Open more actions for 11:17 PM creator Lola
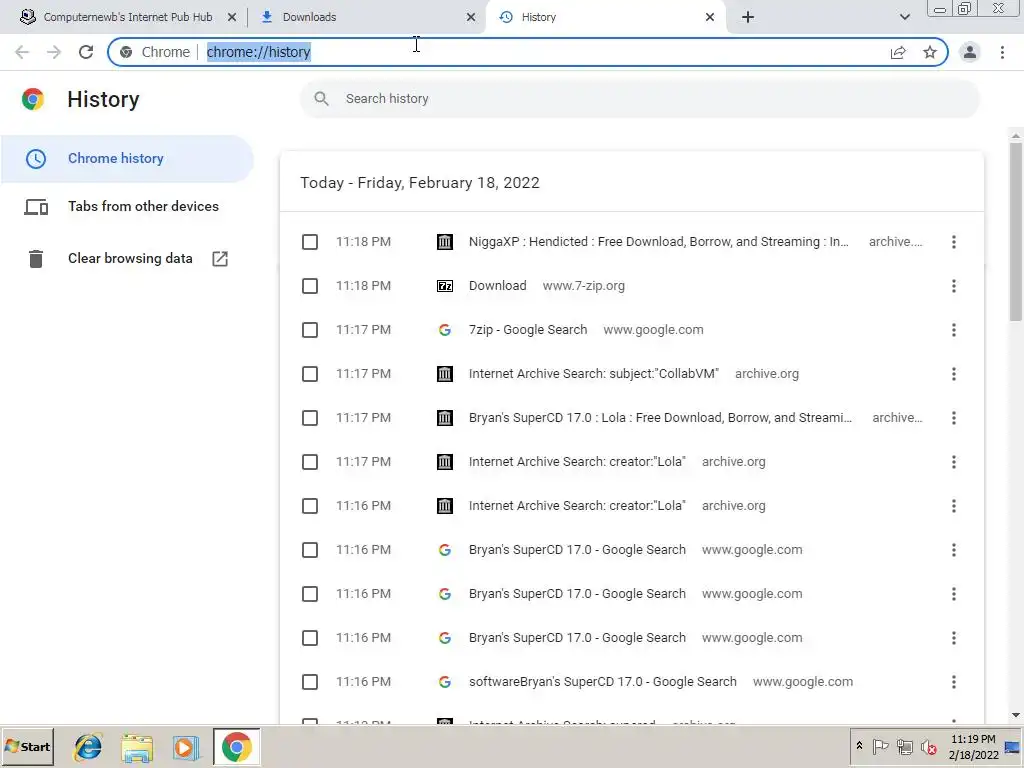 pos(953,462)
